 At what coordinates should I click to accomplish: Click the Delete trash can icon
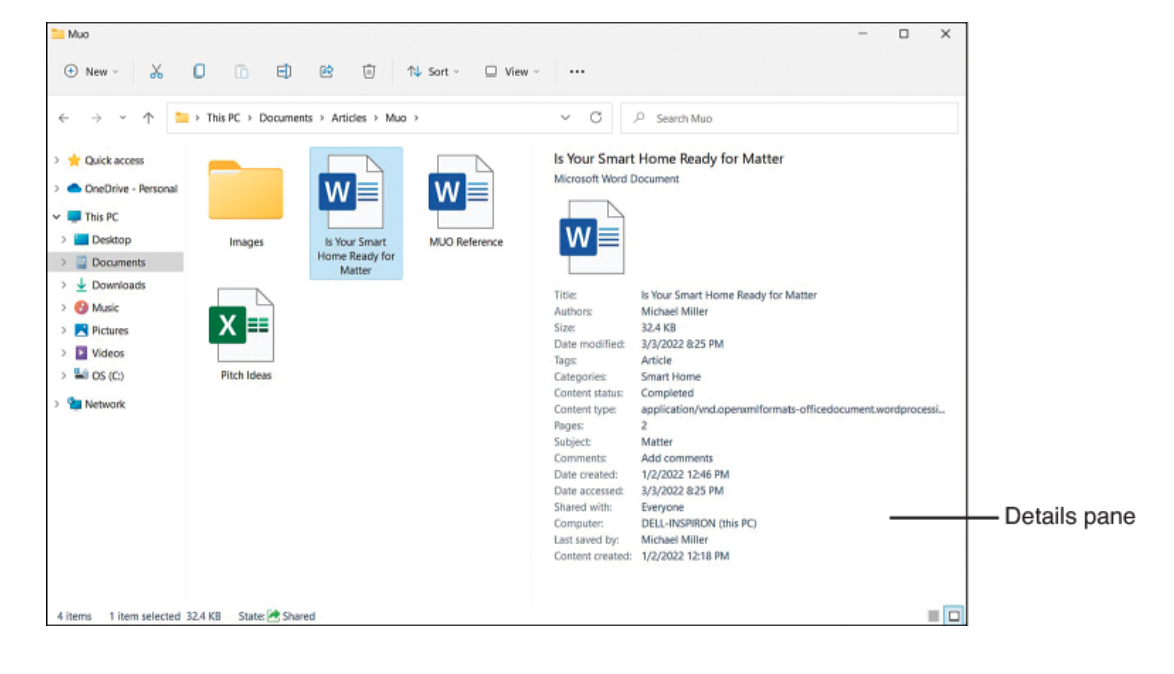point(369,72)
